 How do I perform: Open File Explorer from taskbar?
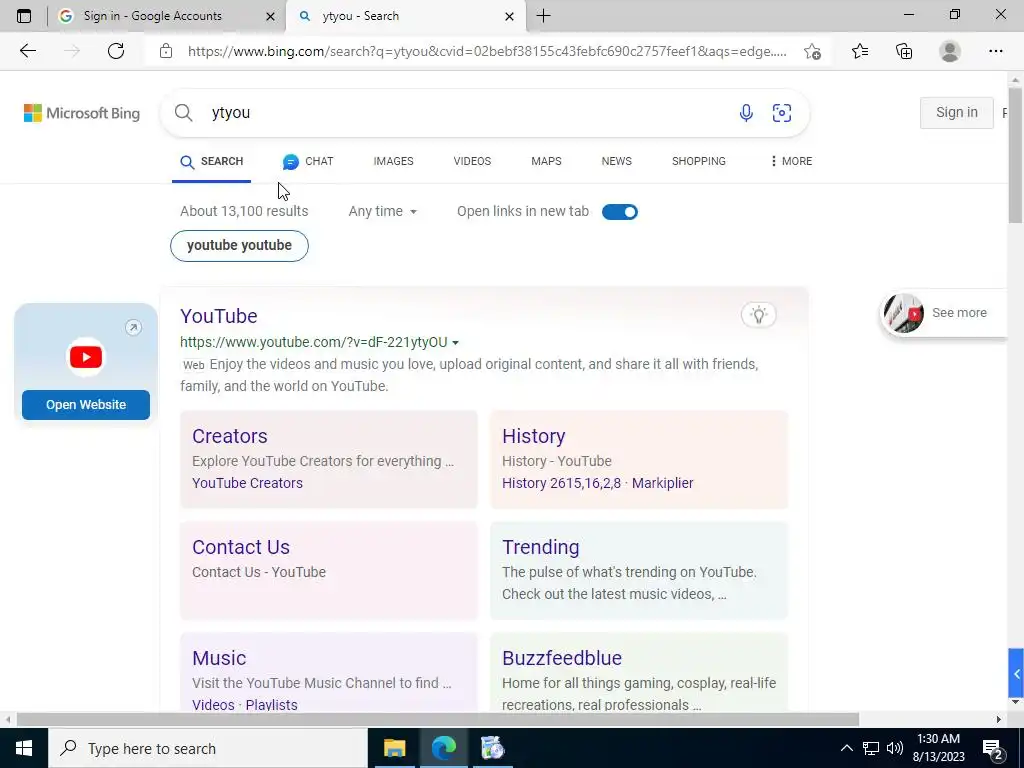coord(394,748)
